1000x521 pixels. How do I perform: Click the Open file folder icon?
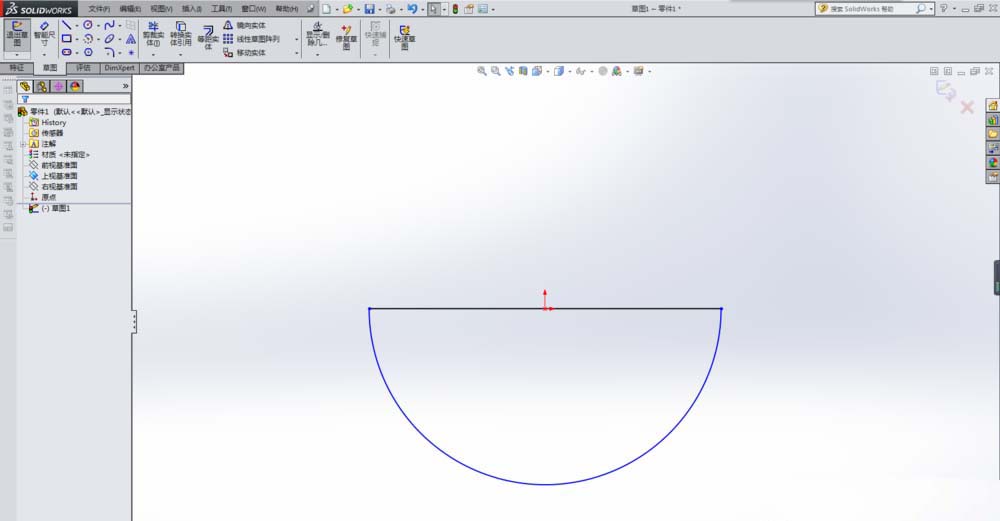(348, 9)
